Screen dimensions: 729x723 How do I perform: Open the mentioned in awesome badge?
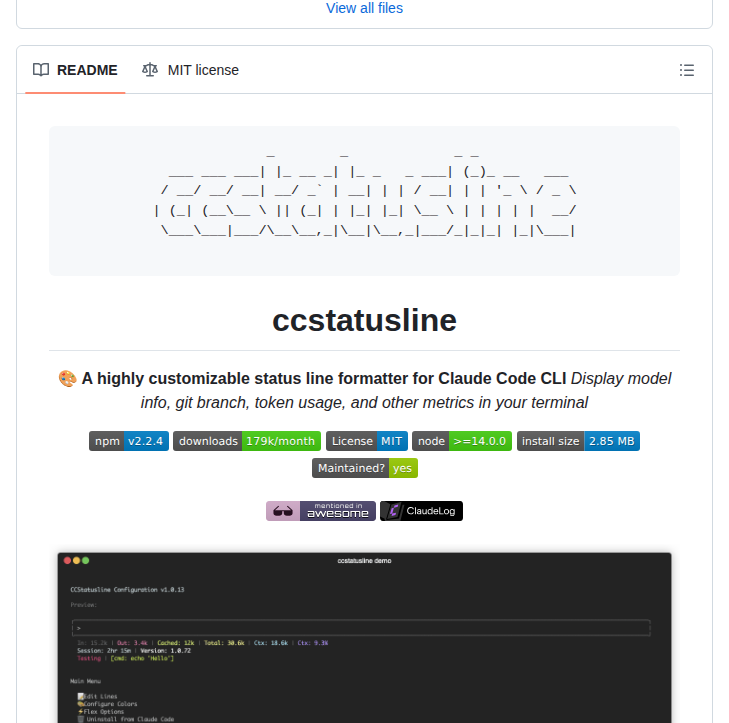pyautogui.click(x=321, y=511)
